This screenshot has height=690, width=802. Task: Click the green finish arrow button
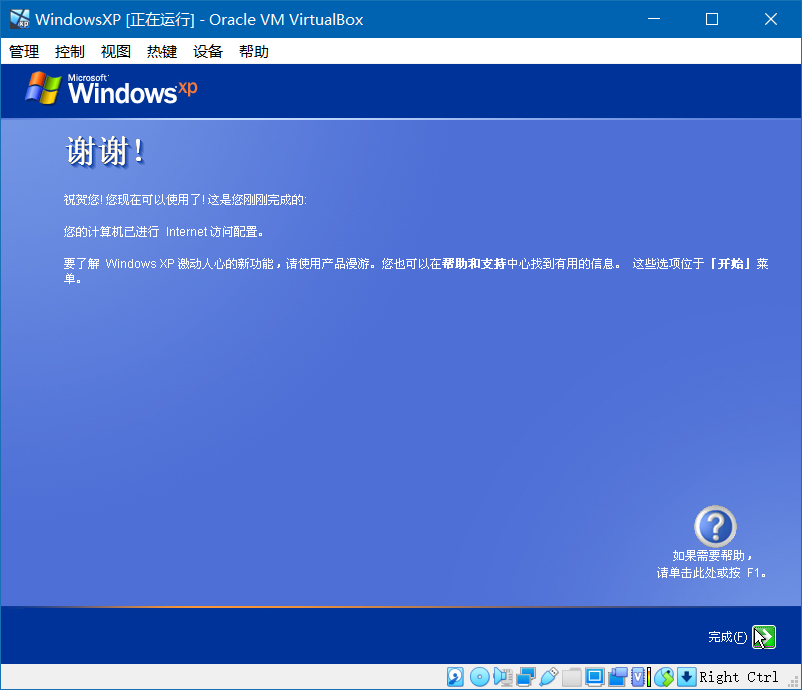tap(764, 637)
